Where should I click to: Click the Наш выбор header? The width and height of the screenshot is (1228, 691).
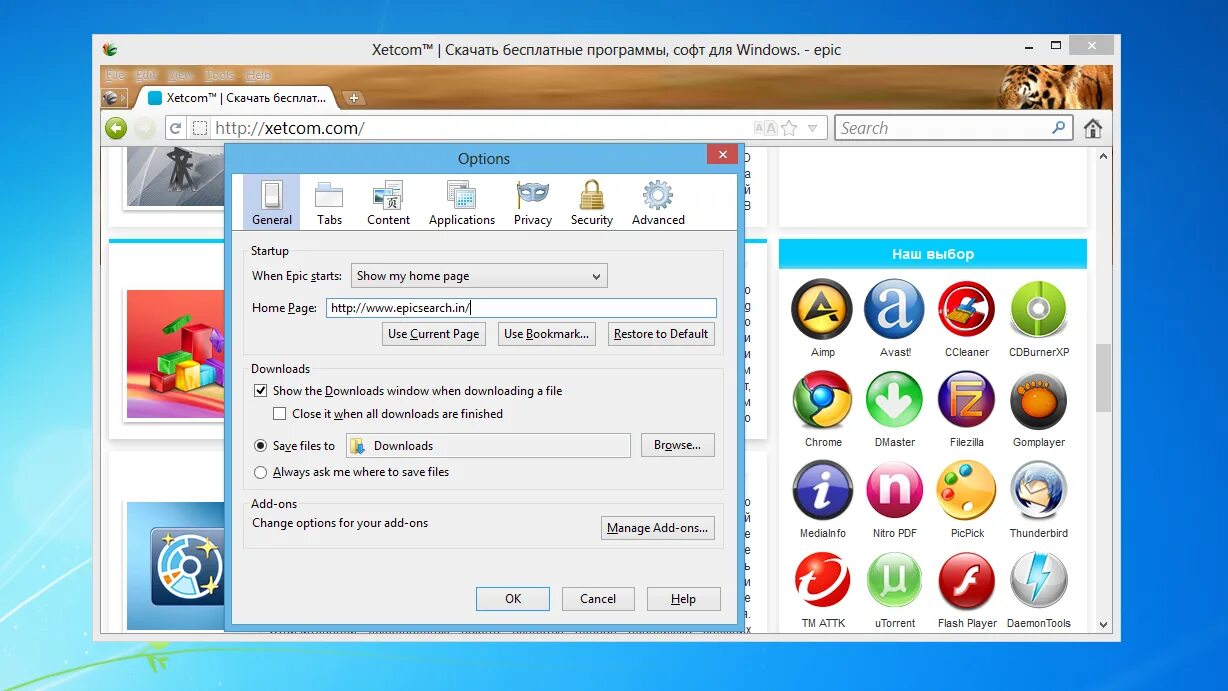933,254
